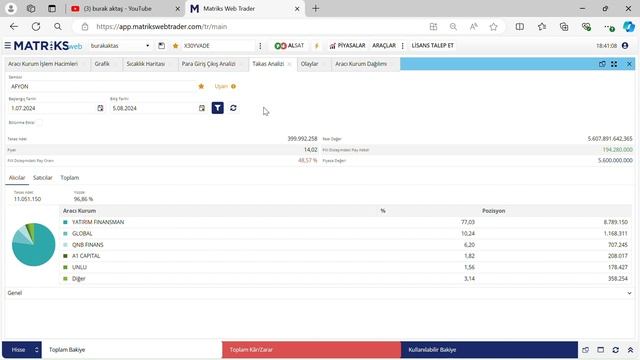Click the bottom bar window icon

click(600, 350)
